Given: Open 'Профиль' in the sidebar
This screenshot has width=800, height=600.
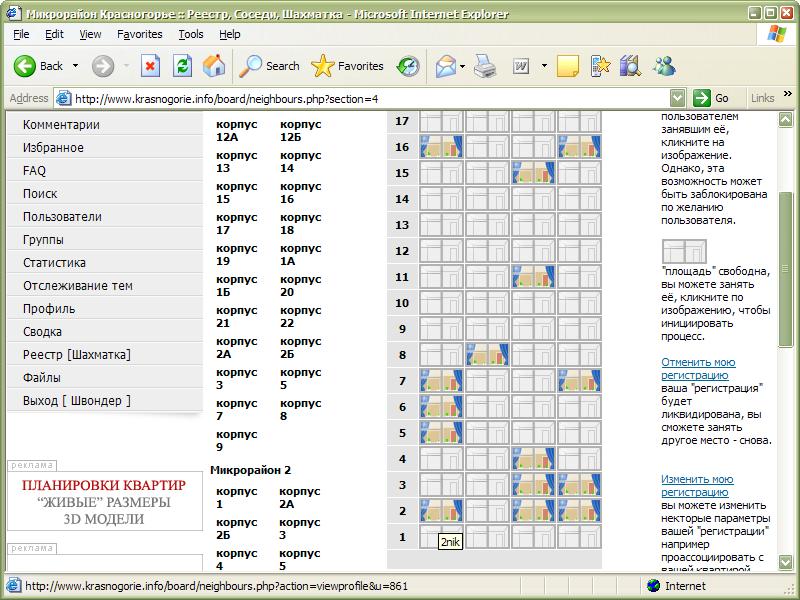Looking at the screenshot, I should pos(105,308).
